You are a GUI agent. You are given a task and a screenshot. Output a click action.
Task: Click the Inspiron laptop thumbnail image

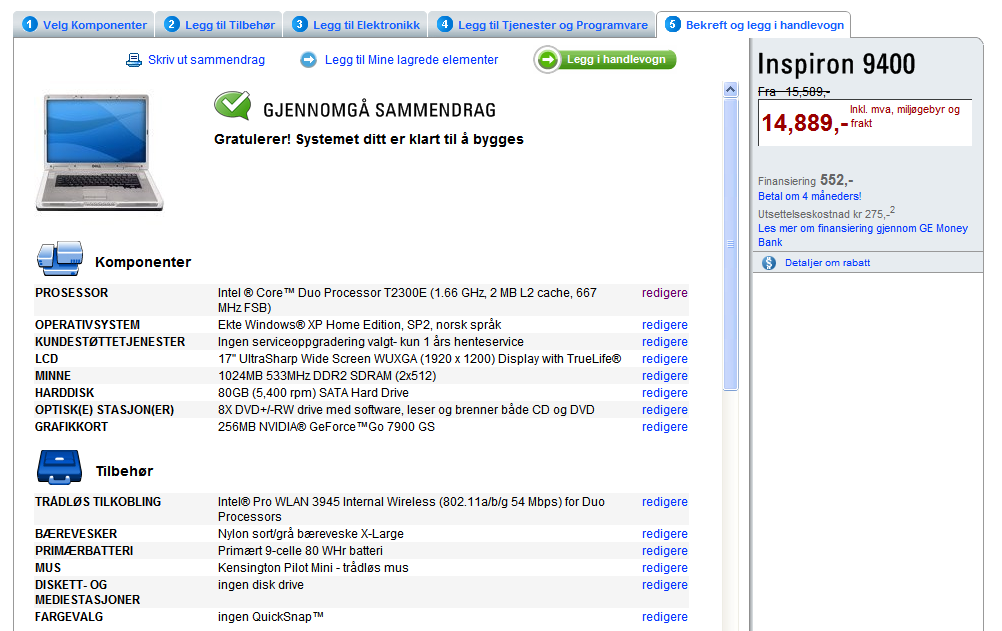(x=100, y=152)
